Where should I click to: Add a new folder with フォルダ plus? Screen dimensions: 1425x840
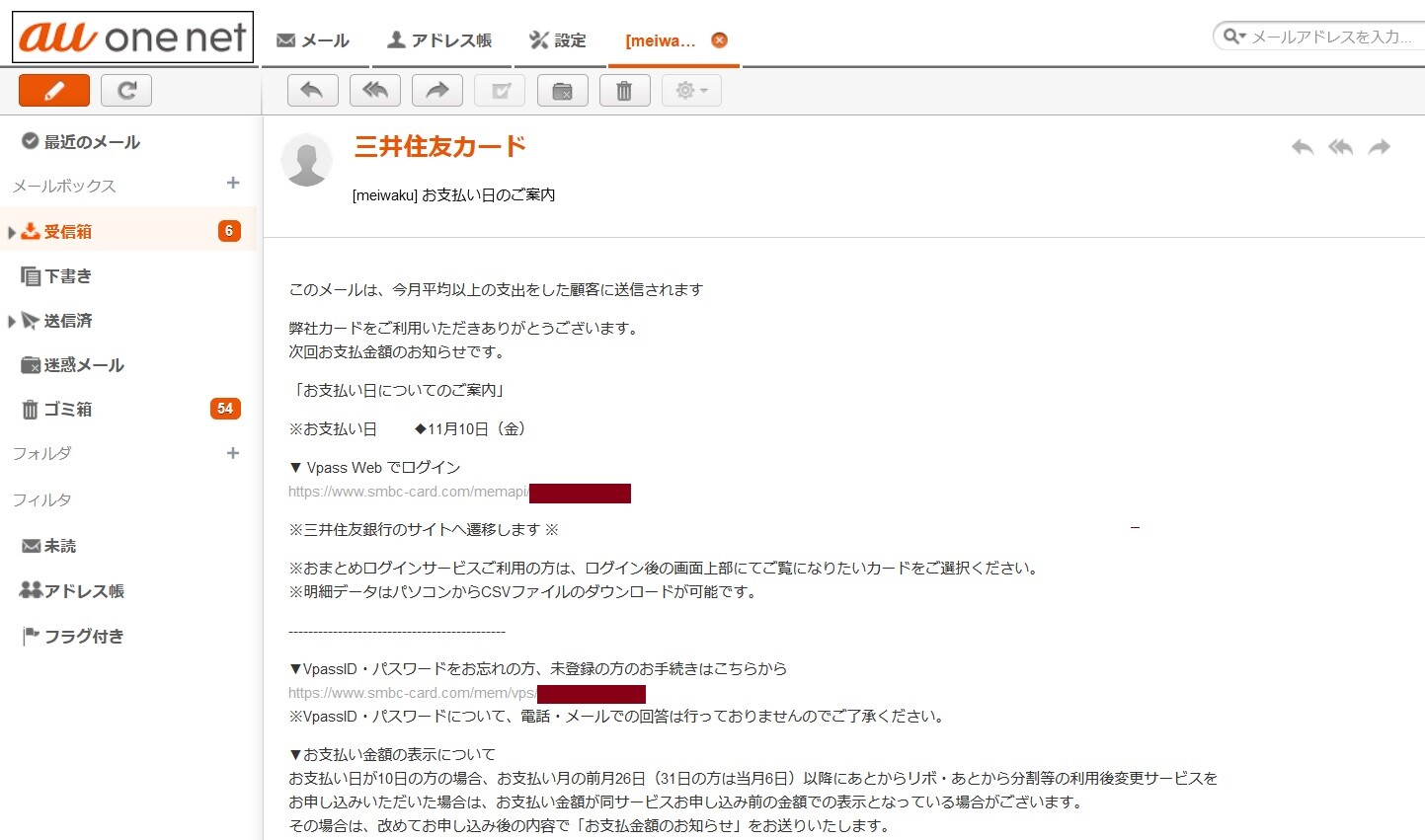(x=233, y=453)
